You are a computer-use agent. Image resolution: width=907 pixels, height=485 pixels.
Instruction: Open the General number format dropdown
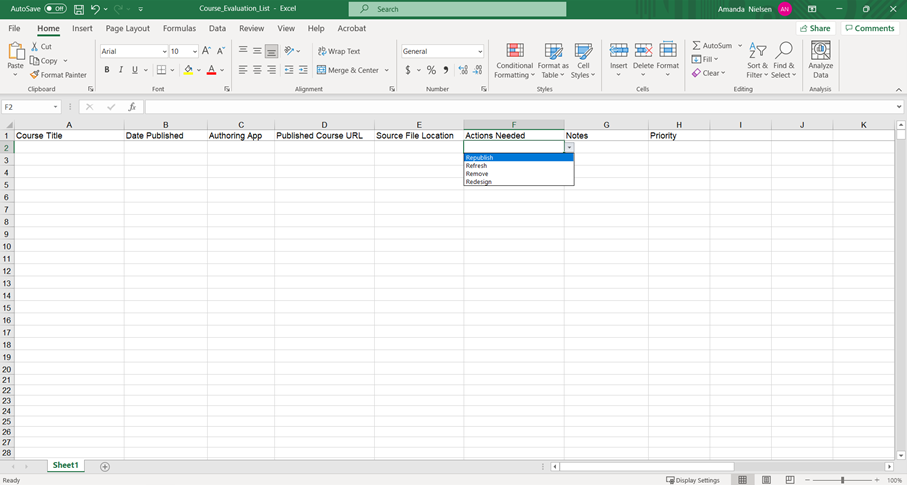point(480,51)
